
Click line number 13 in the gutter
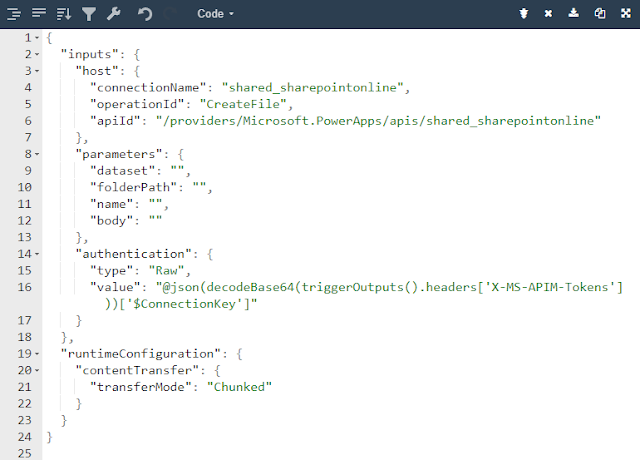tap(24, 237)
